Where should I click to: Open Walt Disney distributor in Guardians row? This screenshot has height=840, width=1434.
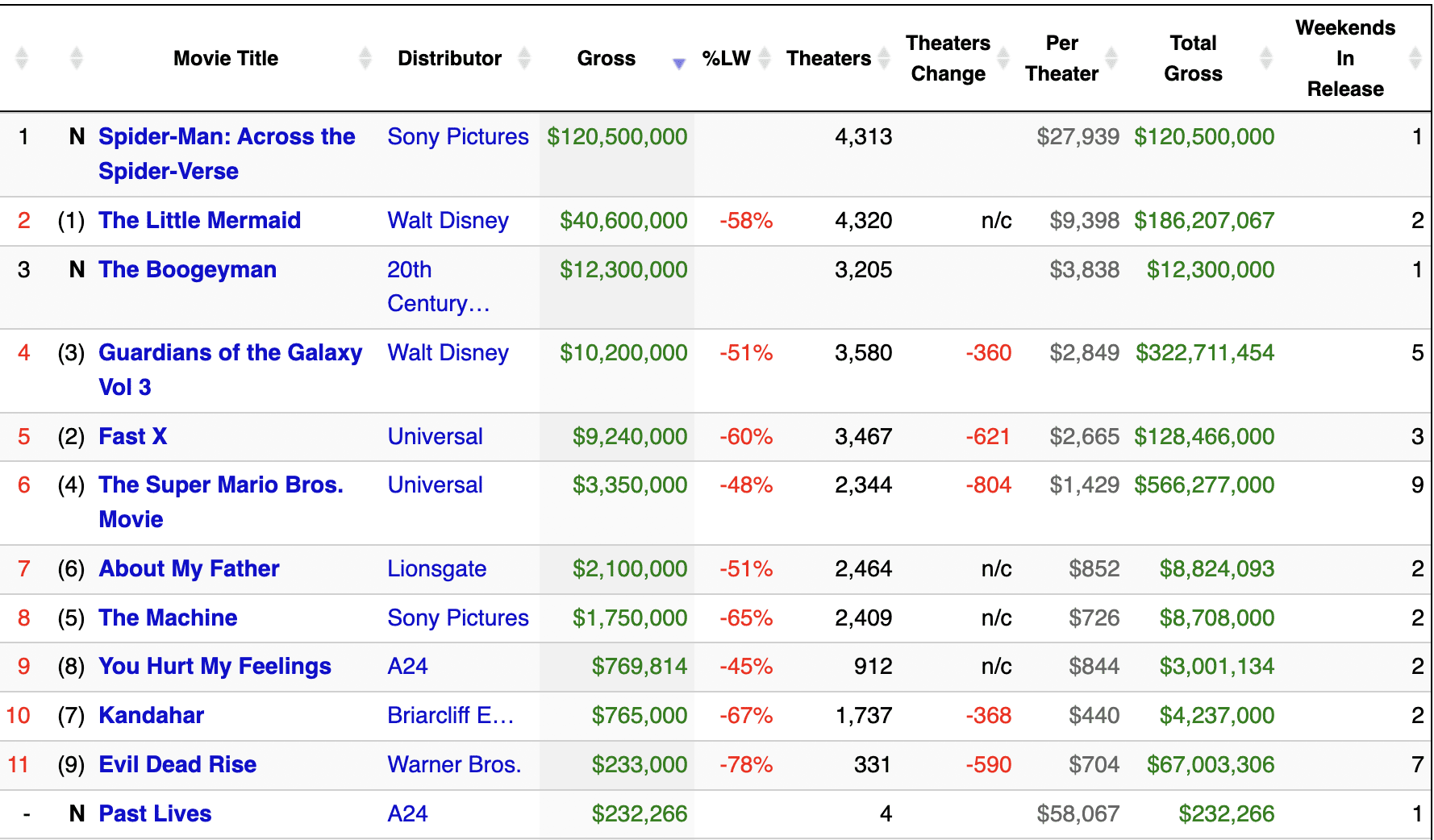pyautogui.click(x=448, y=353)
